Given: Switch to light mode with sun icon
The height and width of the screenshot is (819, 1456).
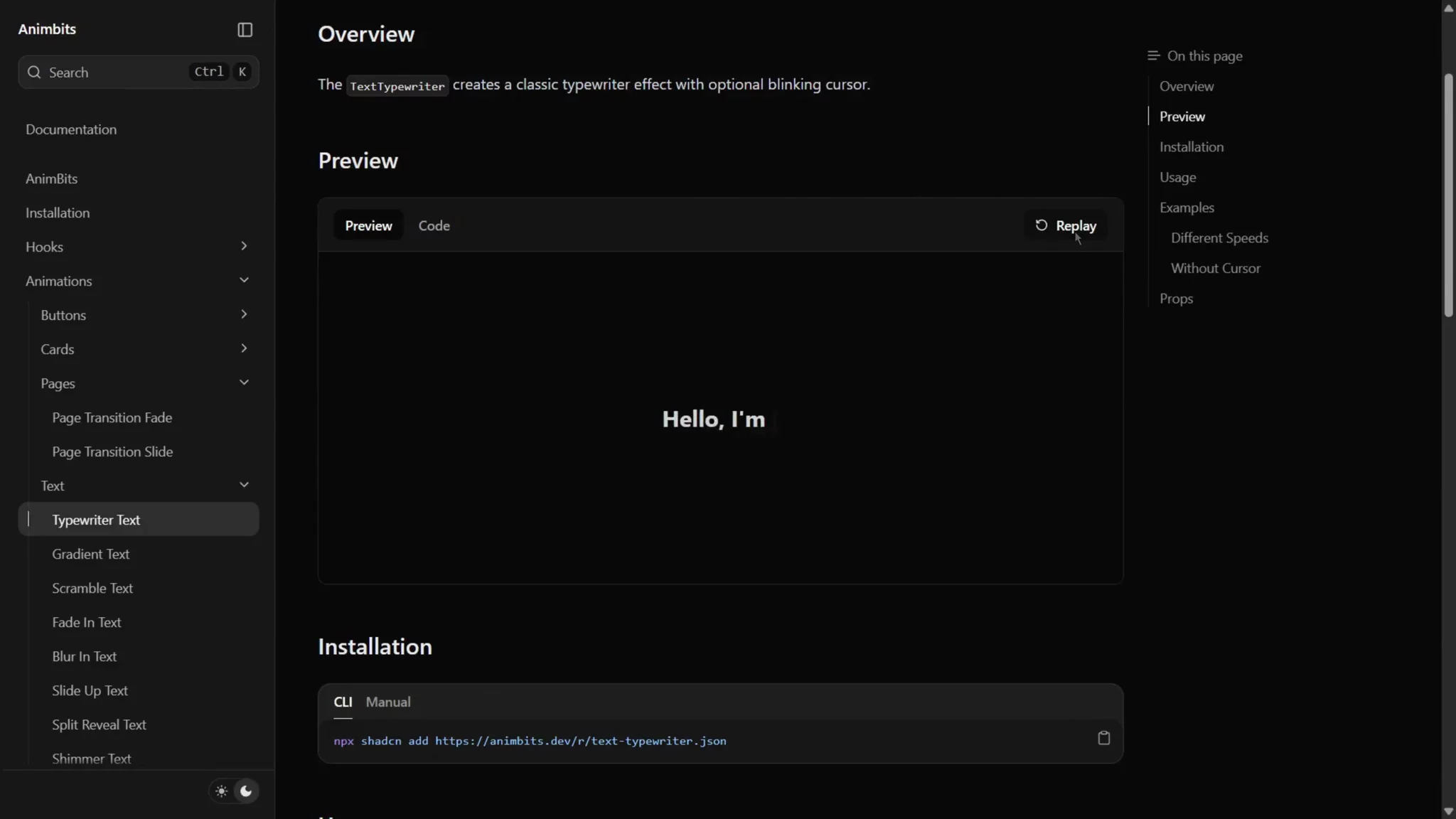Looking at the screenshot, I should pyautogui.click(x=221, y=790).
